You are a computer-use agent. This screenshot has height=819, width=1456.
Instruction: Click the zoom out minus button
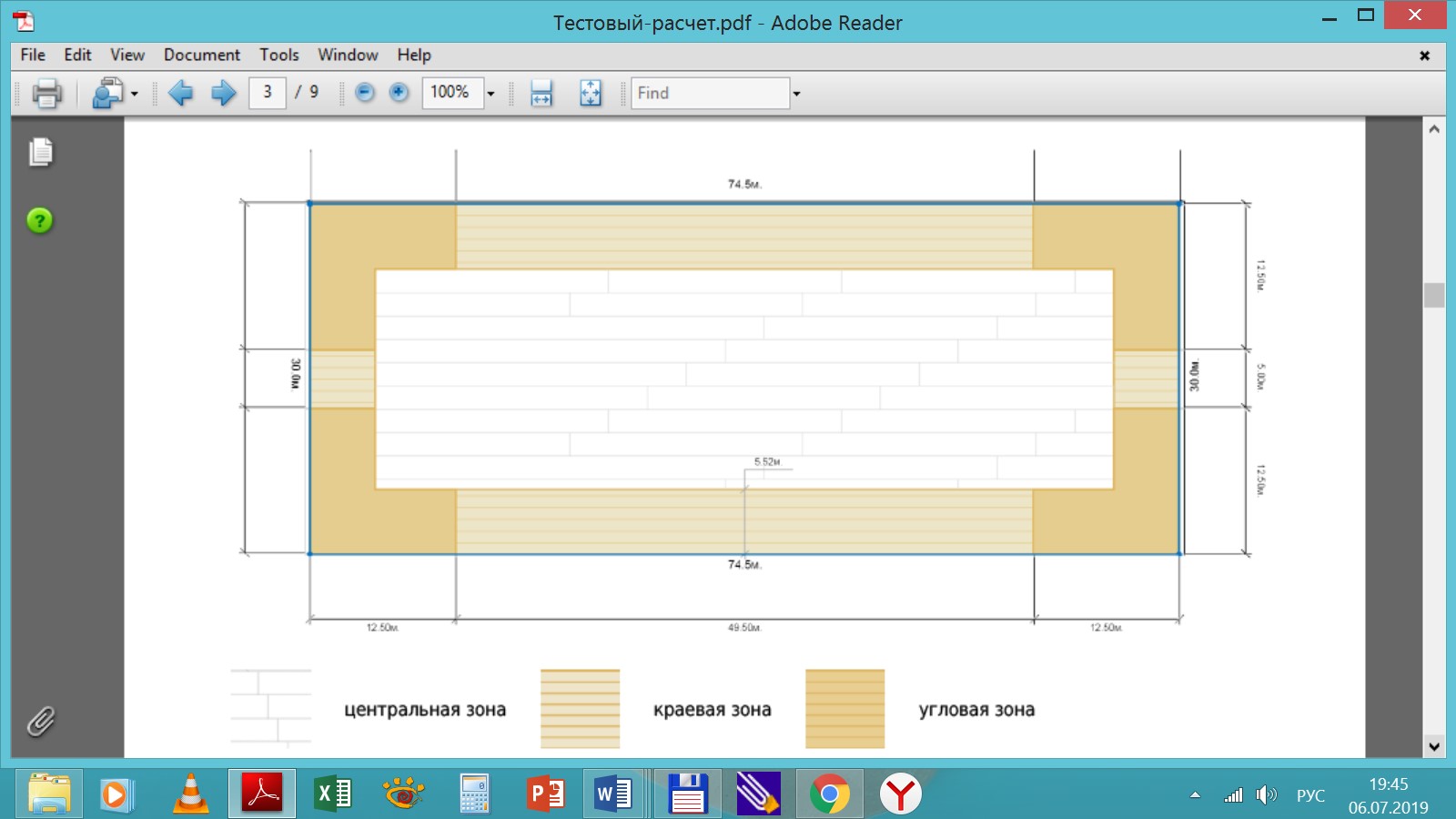tap(365, 93)
